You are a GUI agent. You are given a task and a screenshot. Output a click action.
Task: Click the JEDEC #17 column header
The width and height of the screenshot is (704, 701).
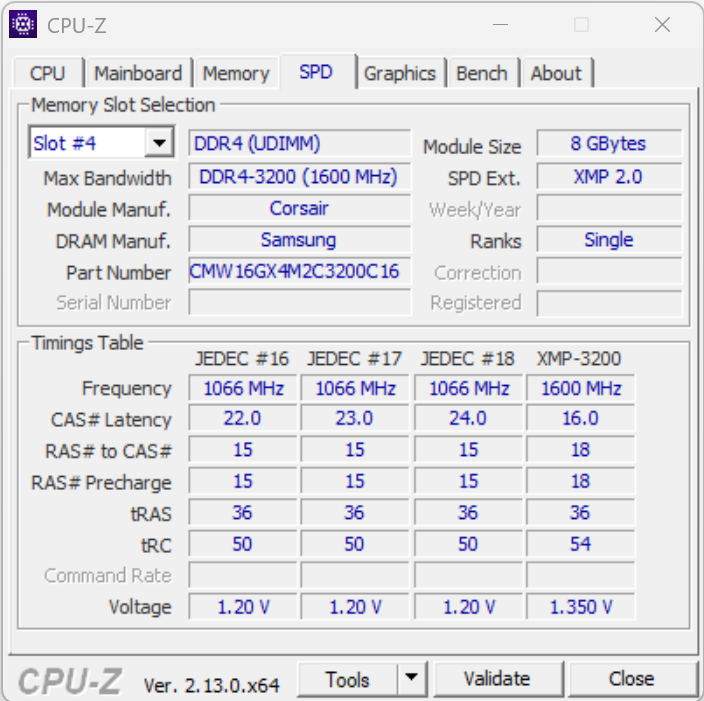coord(354,359)
